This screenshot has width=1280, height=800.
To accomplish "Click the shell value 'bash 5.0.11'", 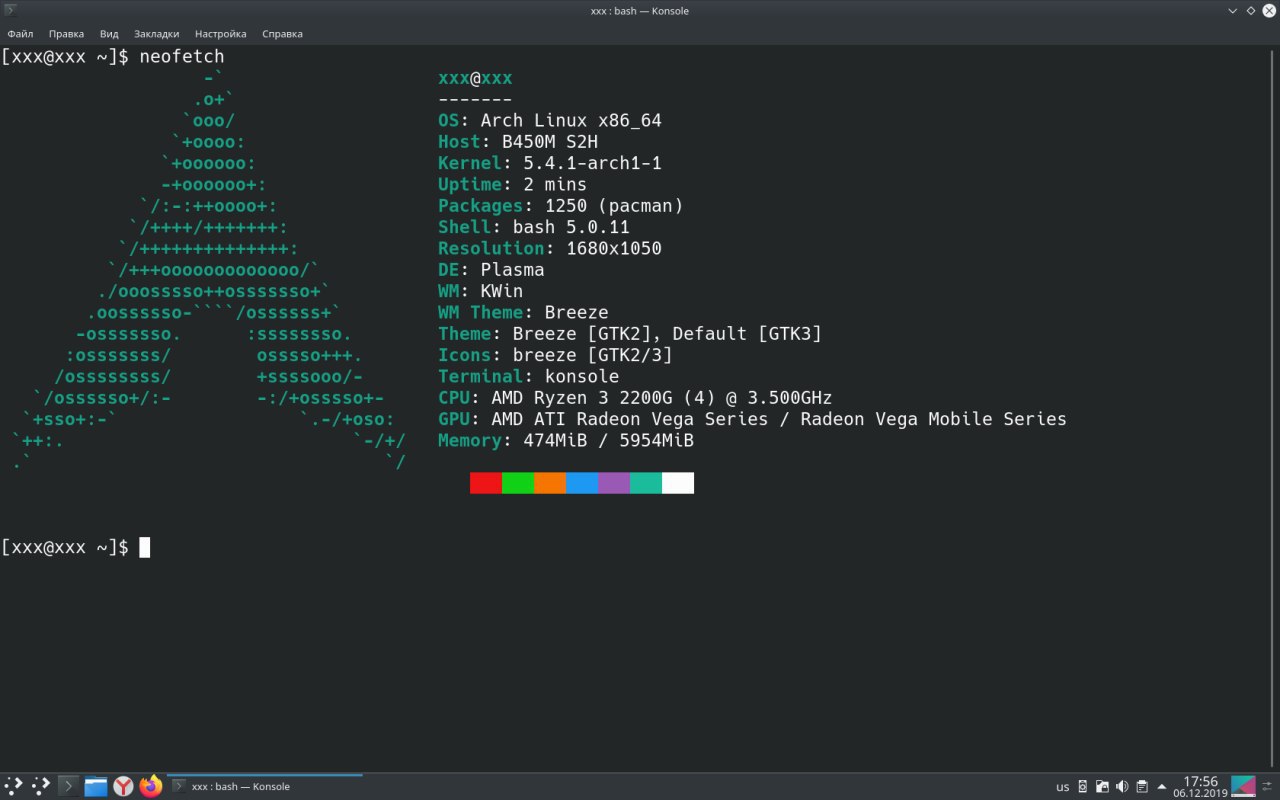I will tap(571, 227).
